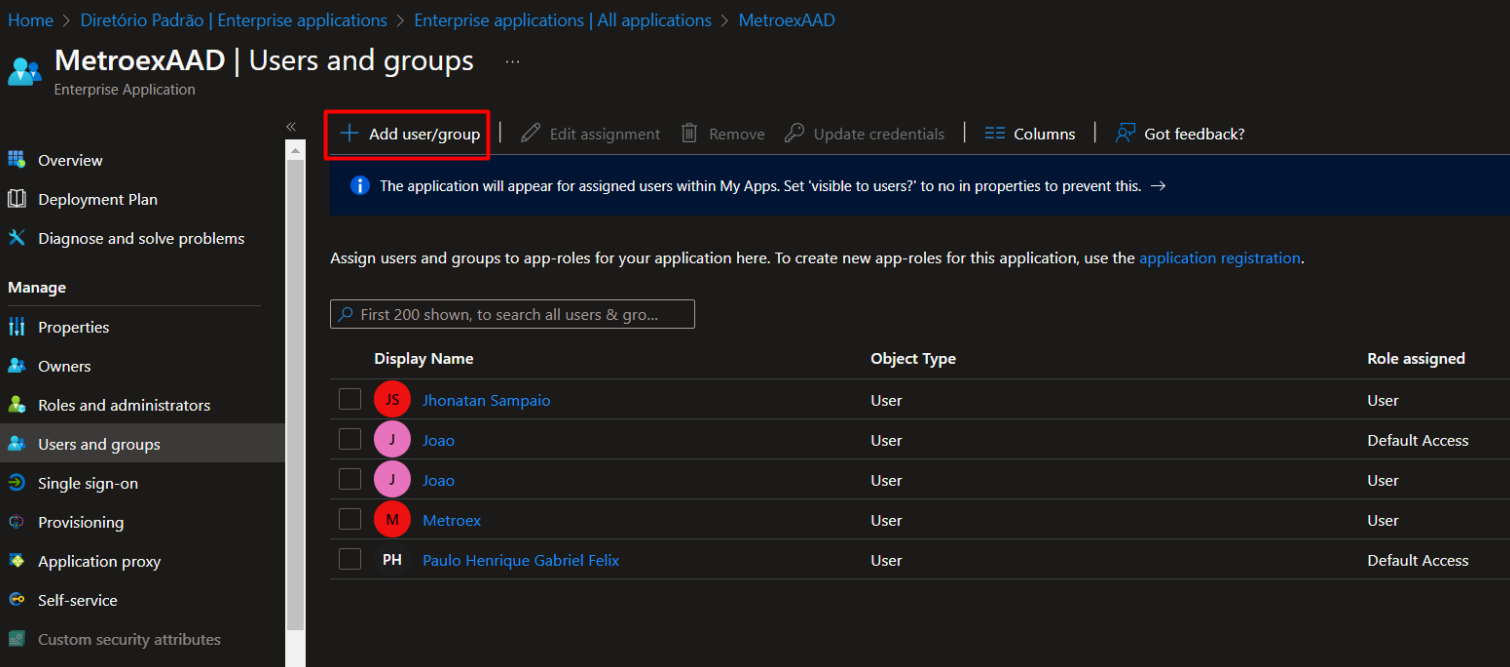Check the box for Joao with User role
The image size is (1510, 667).
click(350, 480)
